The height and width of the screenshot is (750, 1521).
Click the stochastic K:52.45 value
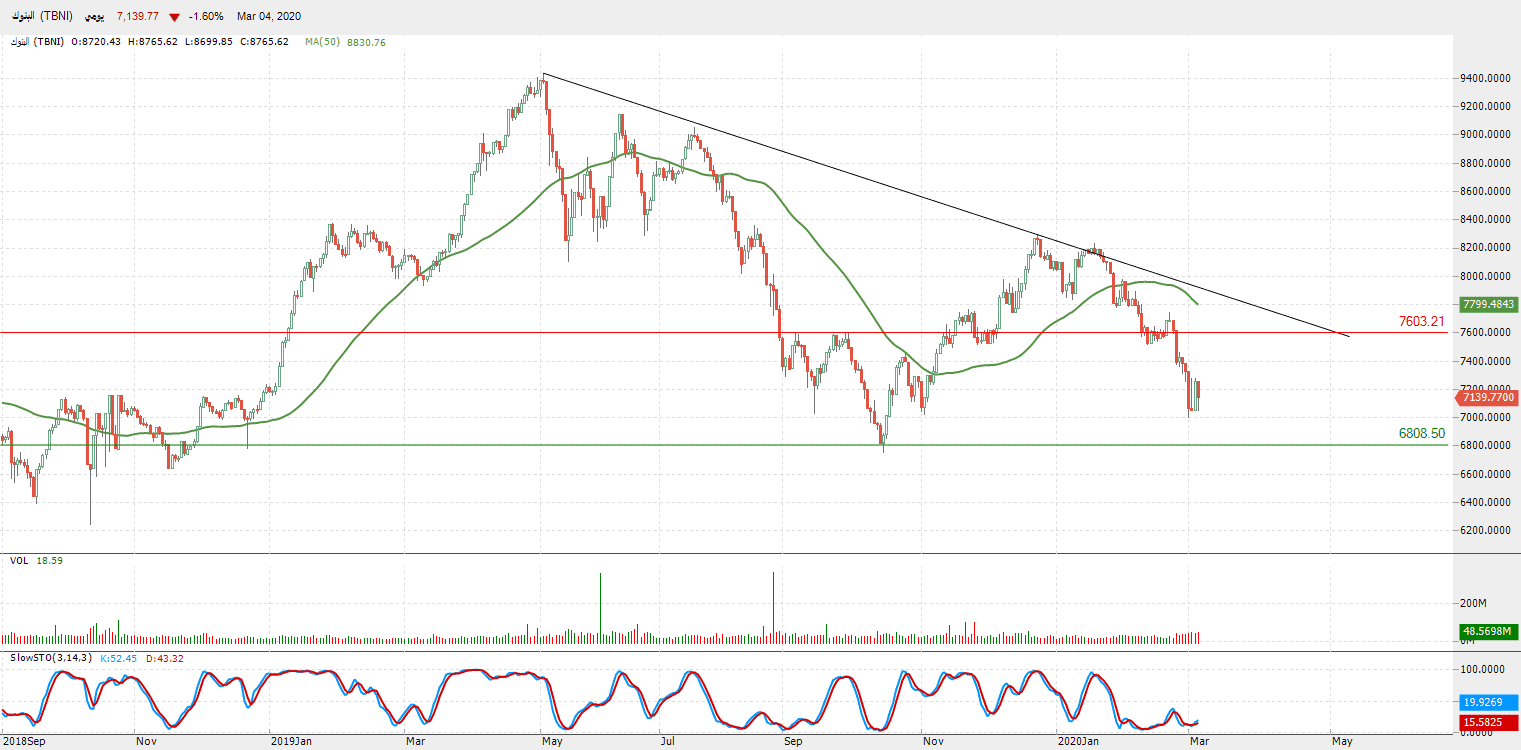click(x=120, y=657)
